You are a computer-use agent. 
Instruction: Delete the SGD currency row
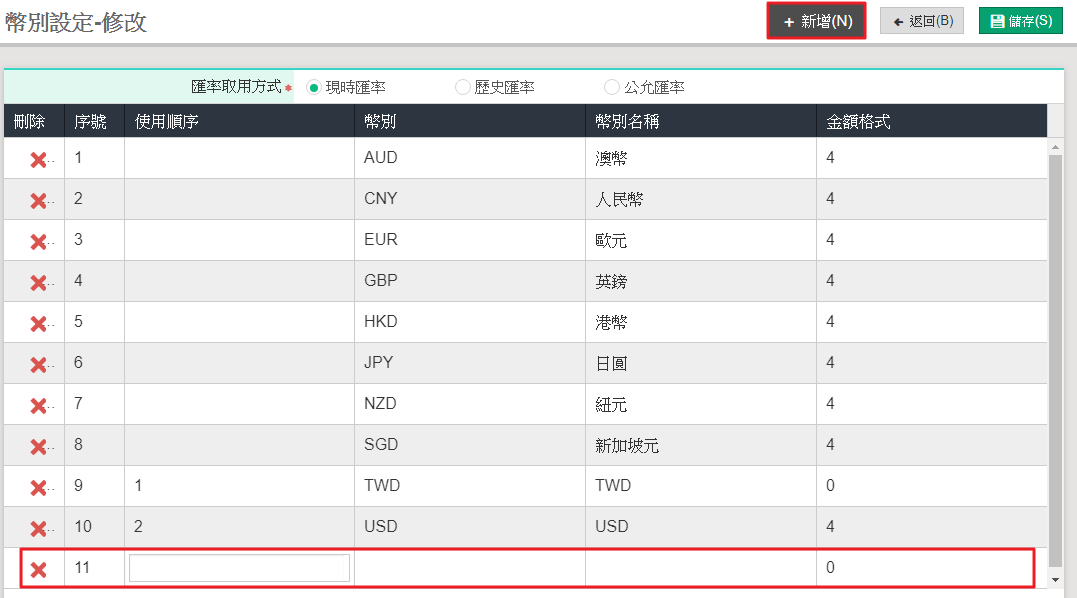click(x=38, y=447)
